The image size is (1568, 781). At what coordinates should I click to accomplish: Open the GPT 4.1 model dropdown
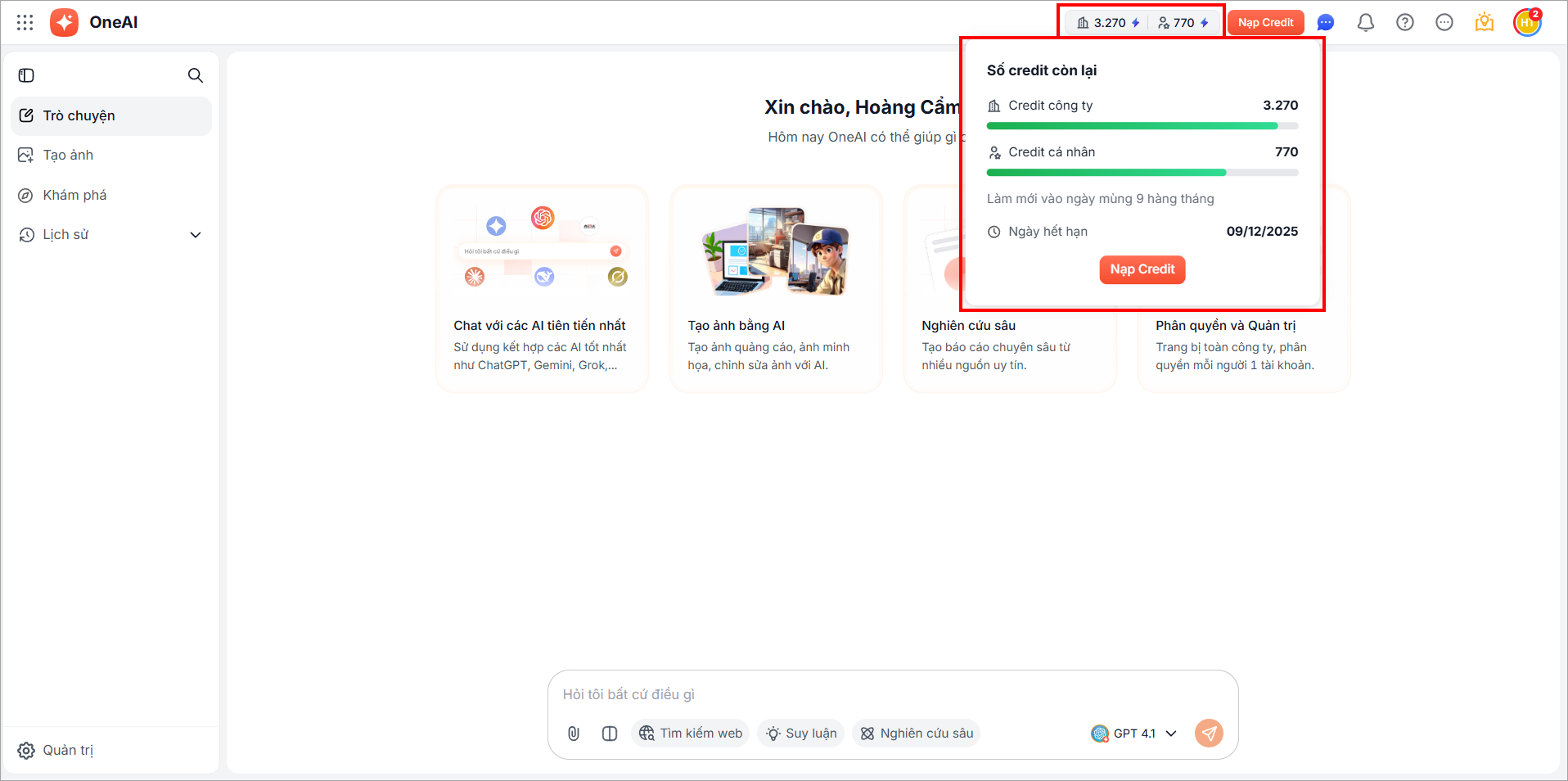(x=1134, y=734)
